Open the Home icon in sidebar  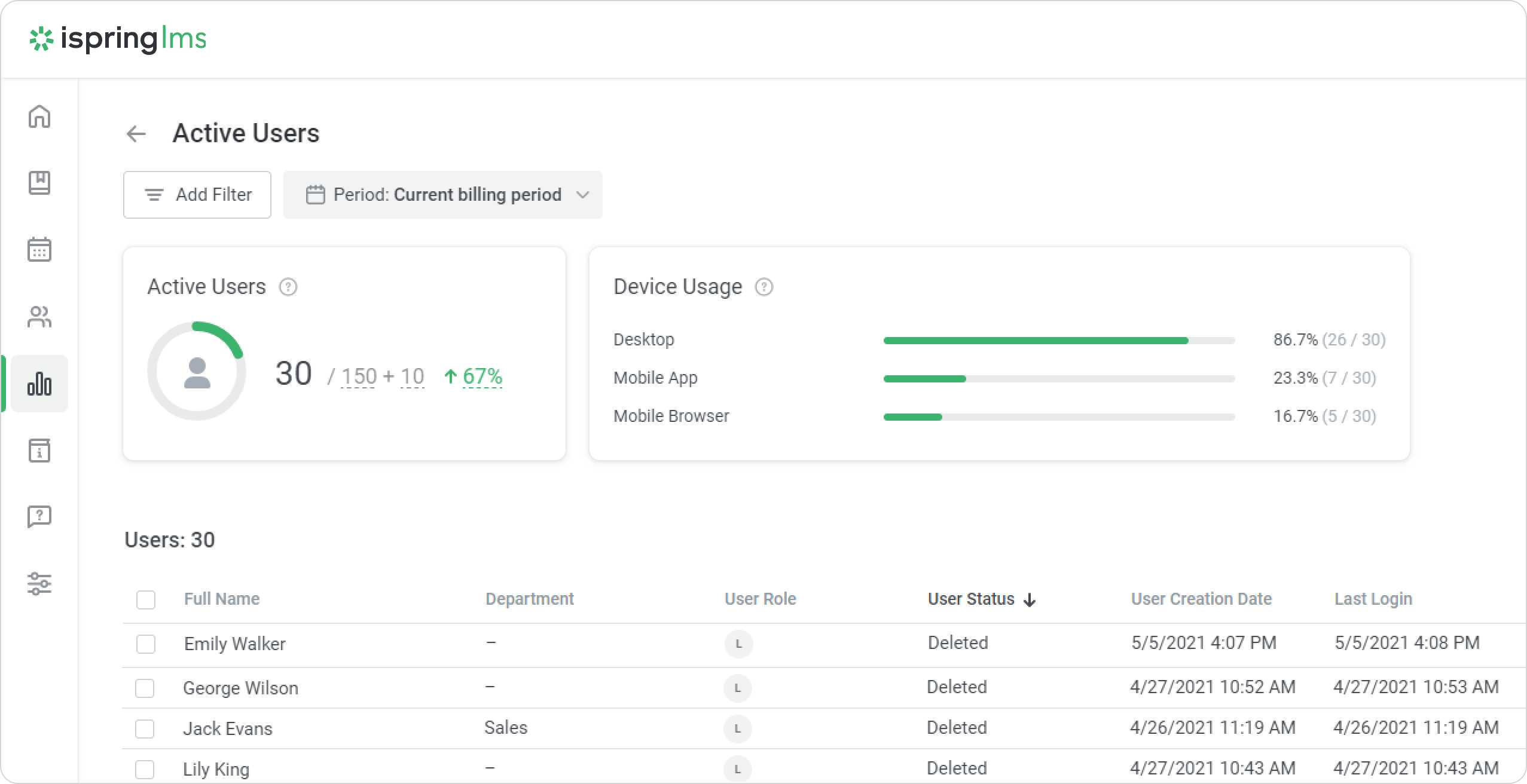pyautogui.click(x=39, y=117)
